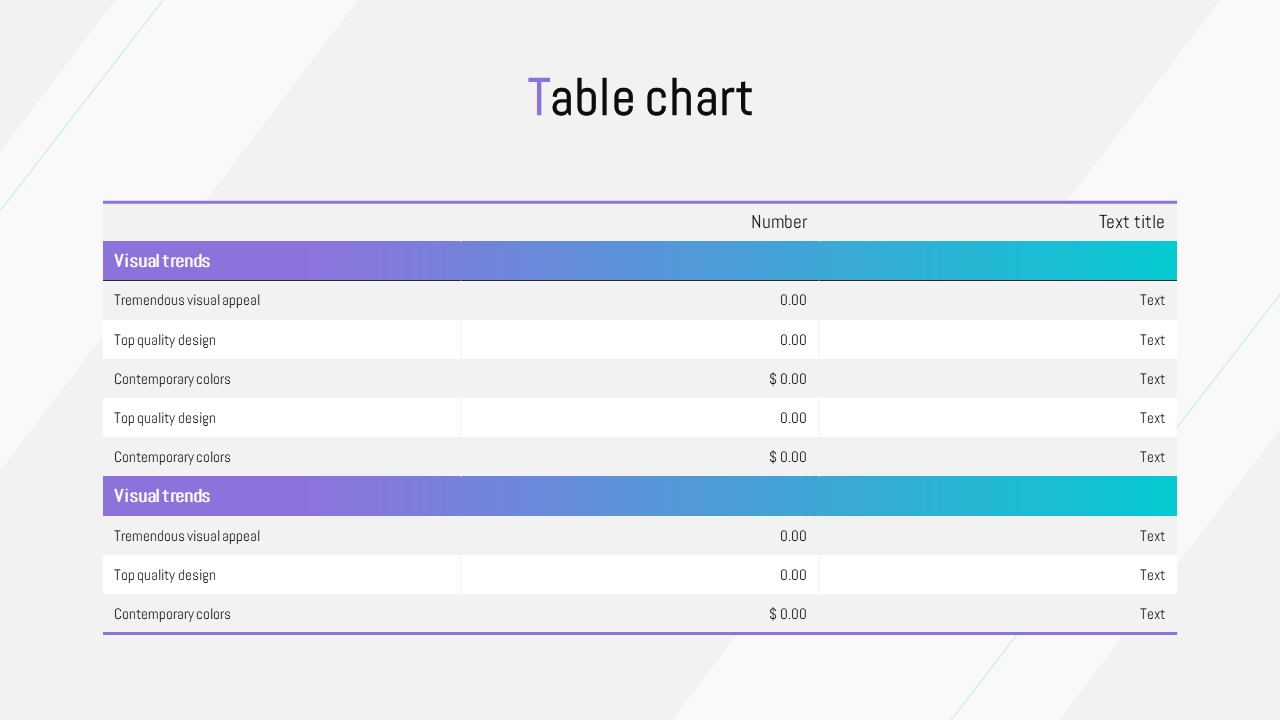The width and height of the screenshot is (1280, 720).
Task: Select the last-row "Contemporary colors" cell
Action: pyautogui.click(x=172, y=614)
